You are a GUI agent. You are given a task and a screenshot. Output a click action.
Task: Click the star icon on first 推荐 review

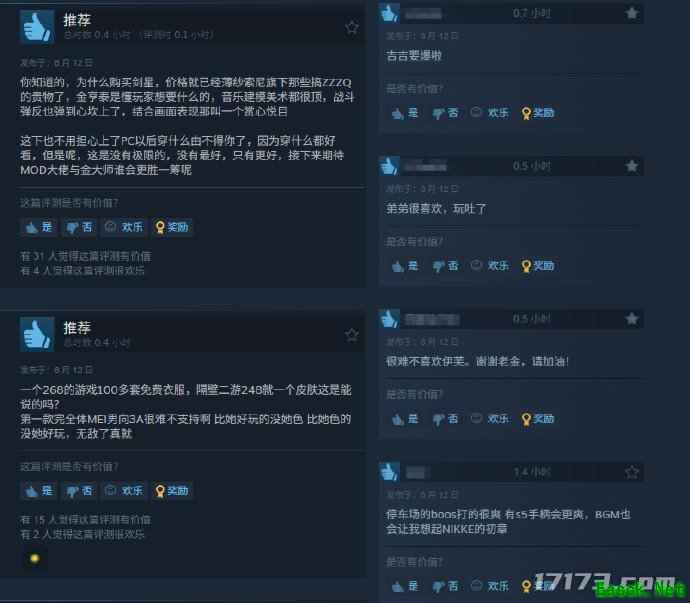(352, 28)
